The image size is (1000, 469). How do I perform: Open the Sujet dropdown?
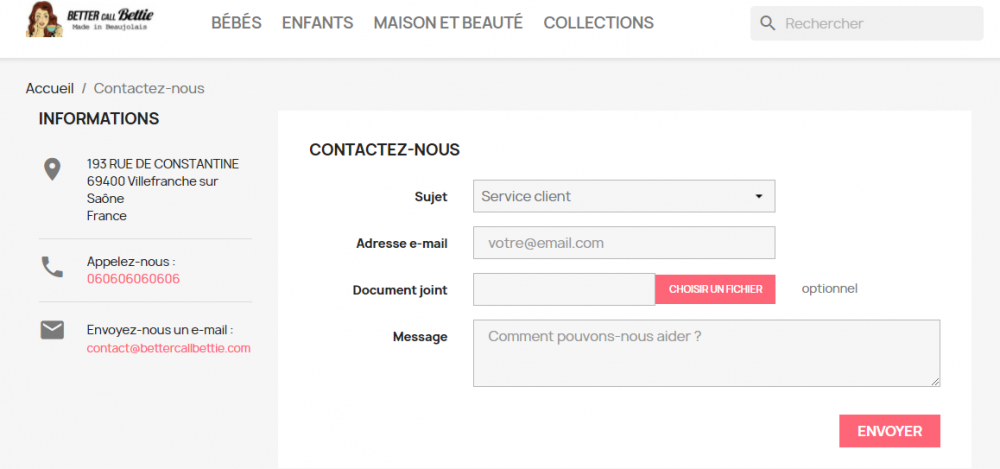point(623,196)
